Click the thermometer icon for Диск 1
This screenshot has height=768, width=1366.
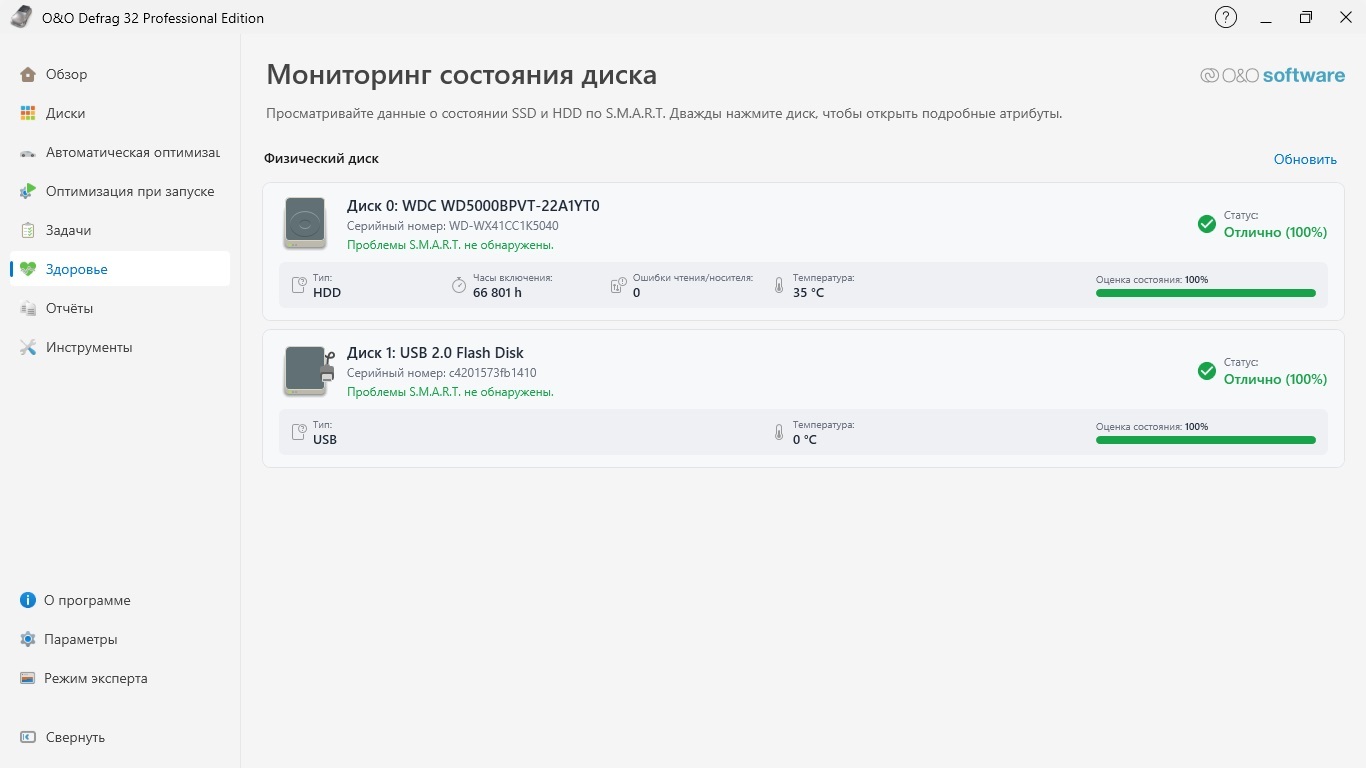point(779,432)
